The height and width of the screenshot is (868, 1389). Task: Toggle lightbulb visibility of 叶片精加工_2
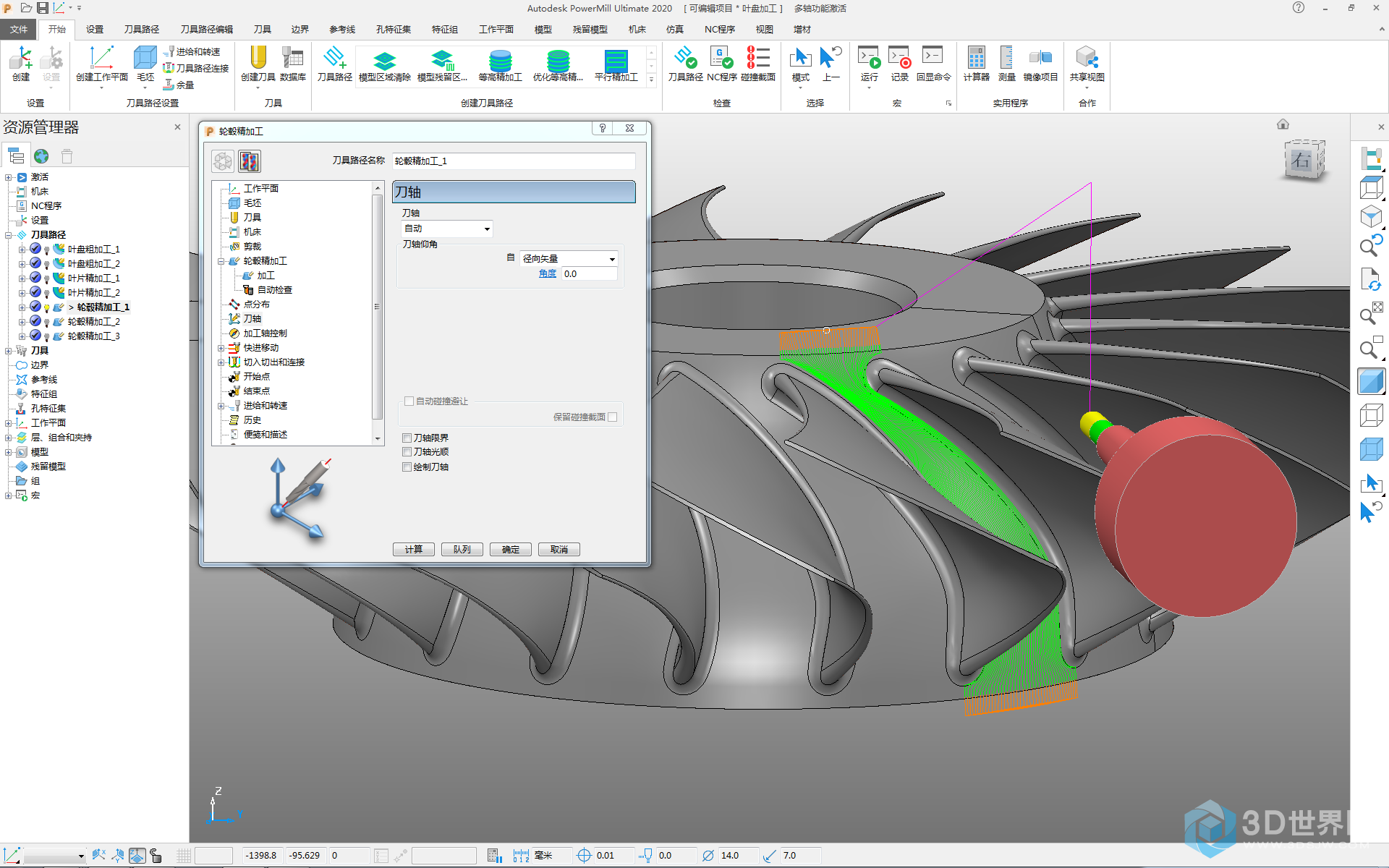coord(47,294)
